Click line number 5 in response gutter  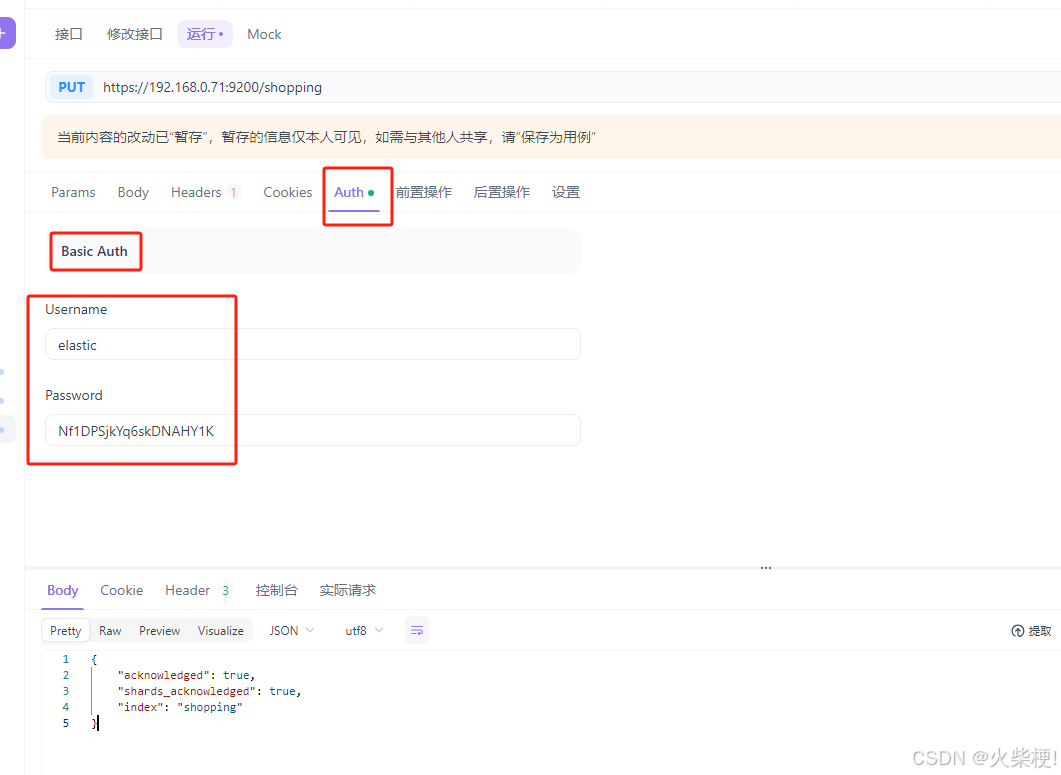(x=66, y=723)
